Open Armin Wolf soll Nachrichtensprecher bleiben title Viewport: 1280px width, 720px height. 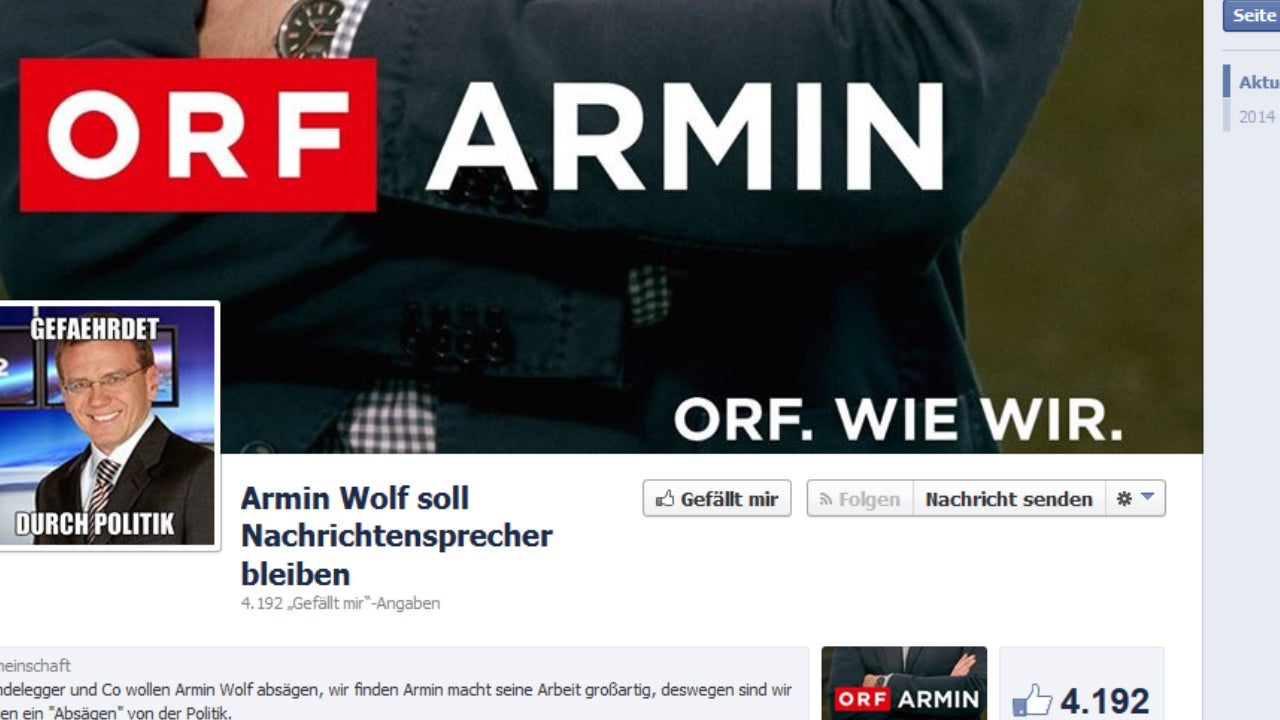click(397, 536)
